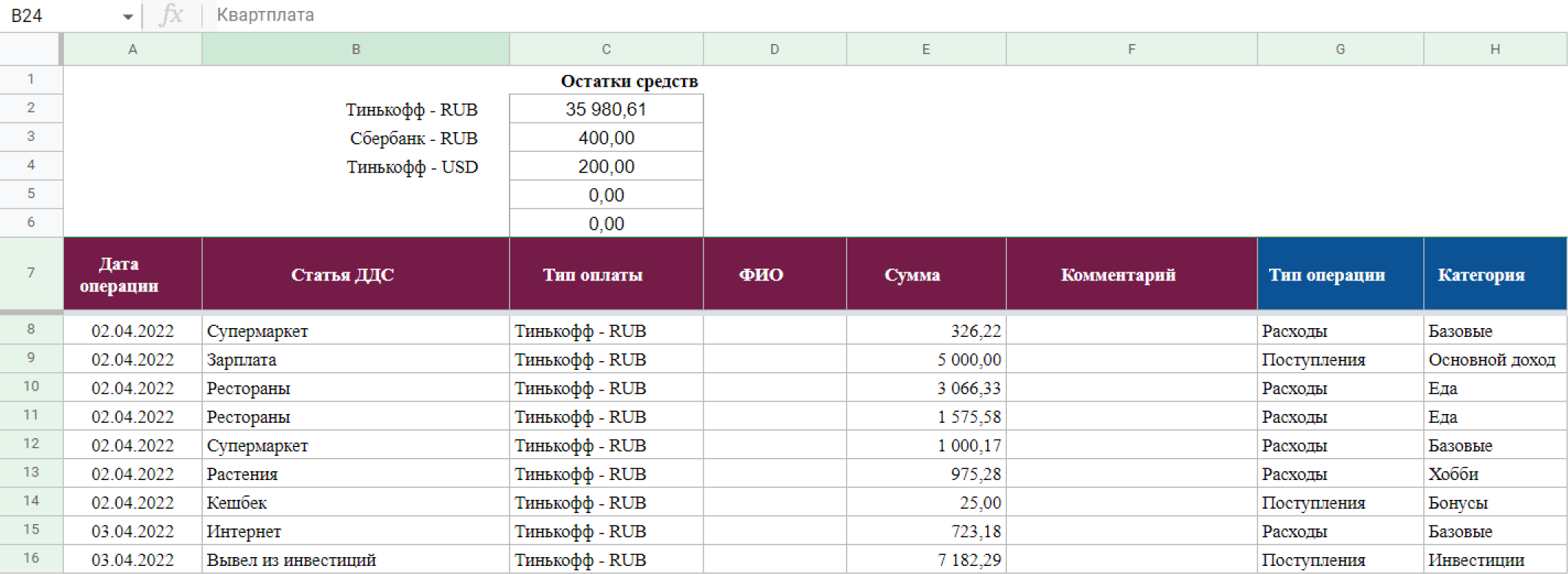The height and width of the screenshot is (574, 1568).
Task: Select column G header
Action: point(1340,49)
